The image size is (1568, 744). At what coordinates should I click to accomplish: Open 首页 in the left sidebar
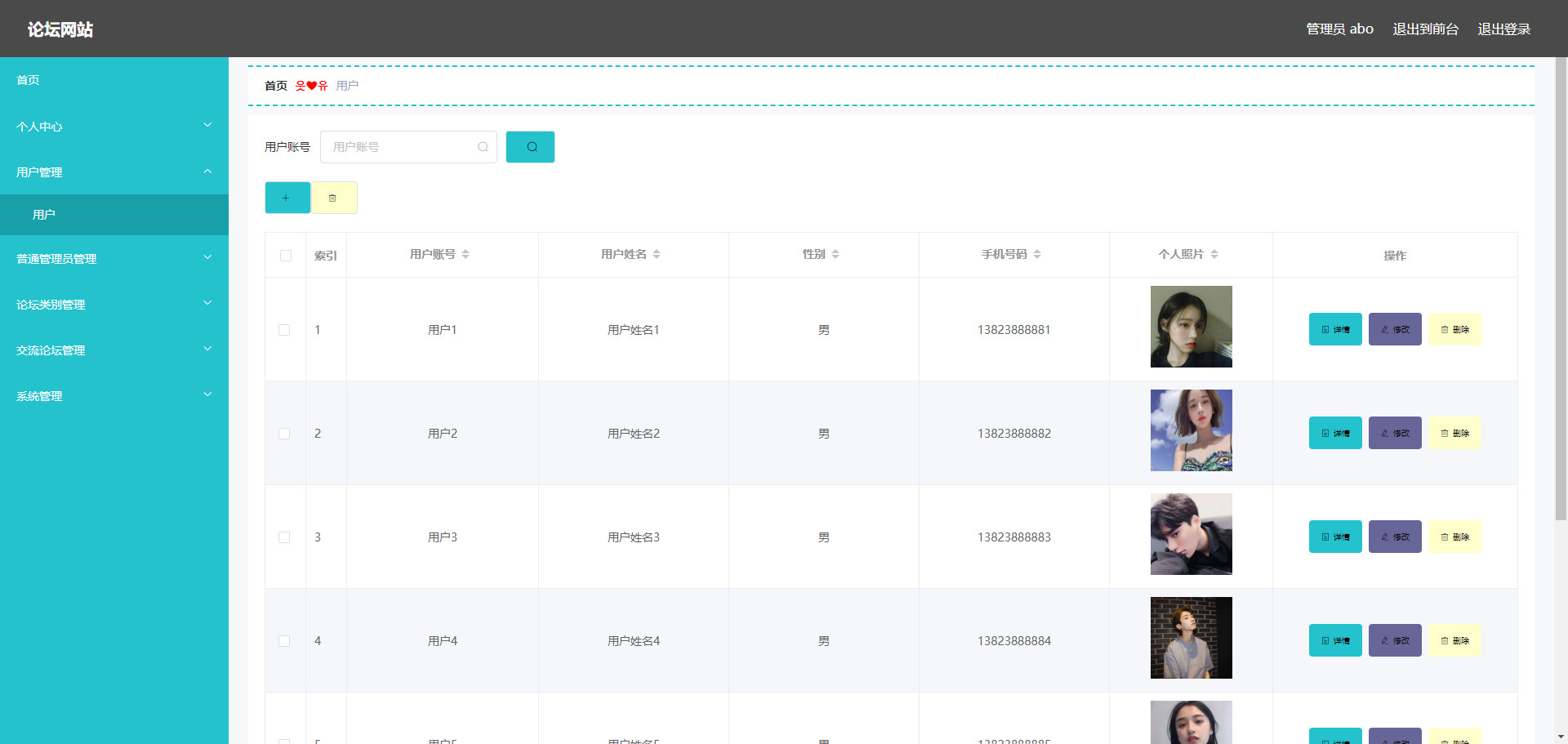[x=114, y=80]
